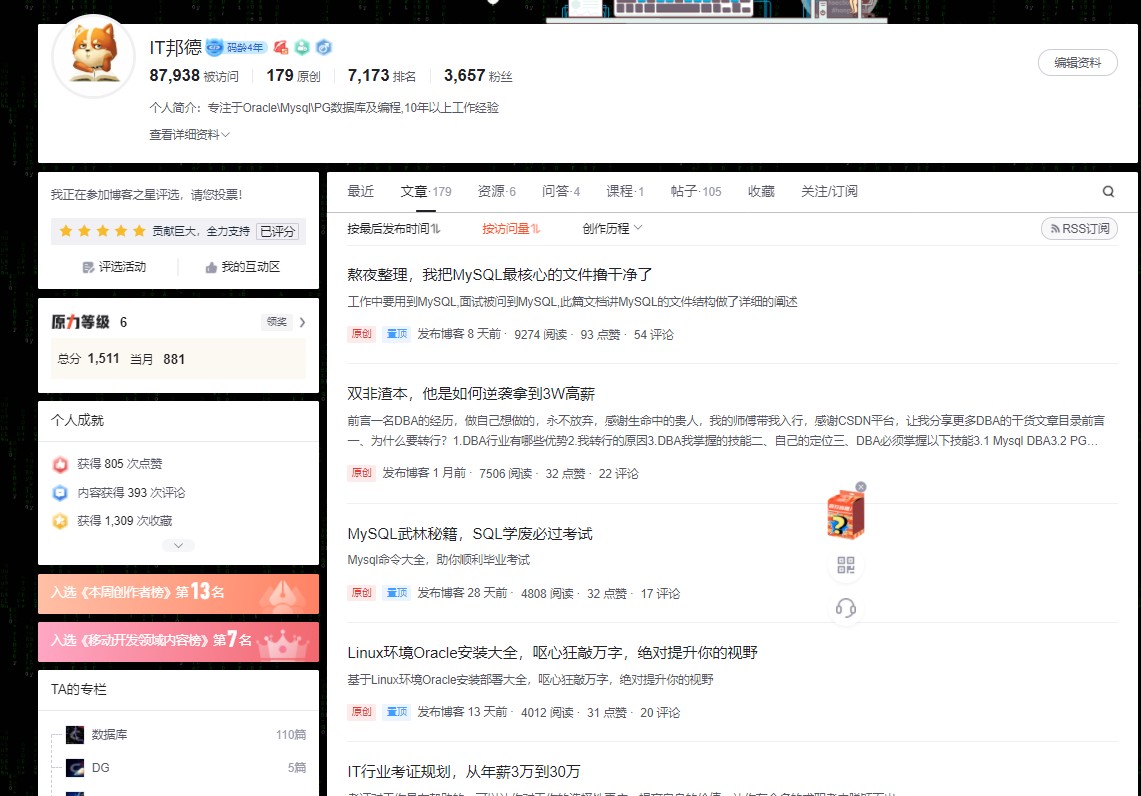Click the blue medal badge icon

324,48
